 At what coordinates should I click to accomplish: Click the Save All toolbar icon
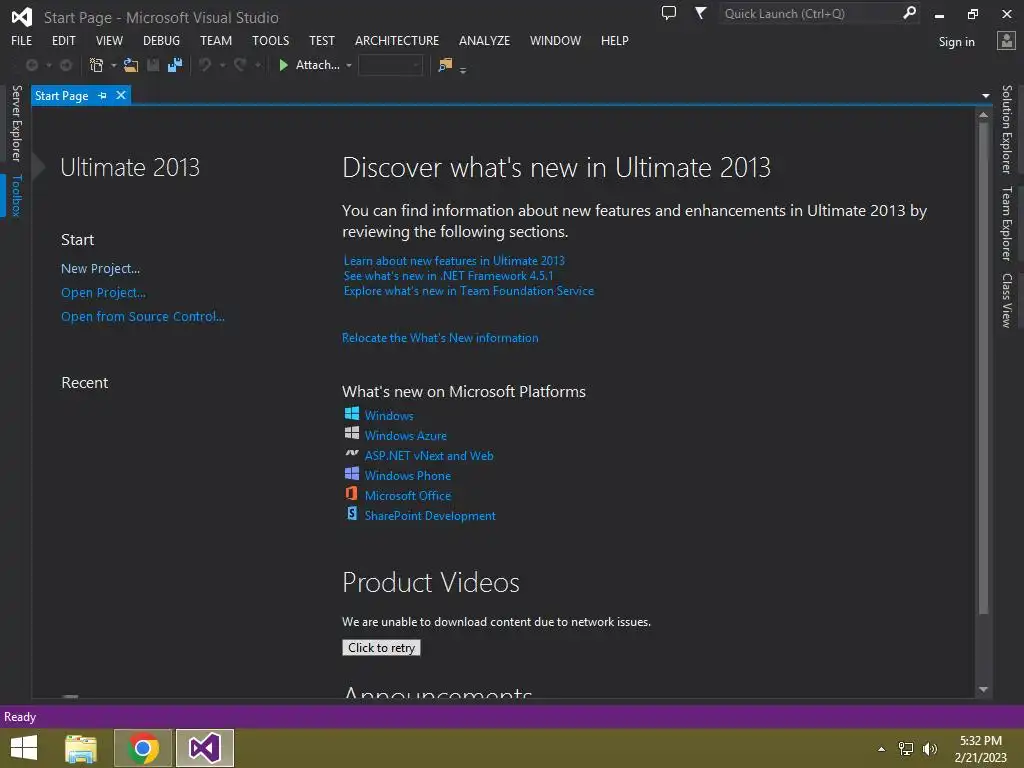174,65
